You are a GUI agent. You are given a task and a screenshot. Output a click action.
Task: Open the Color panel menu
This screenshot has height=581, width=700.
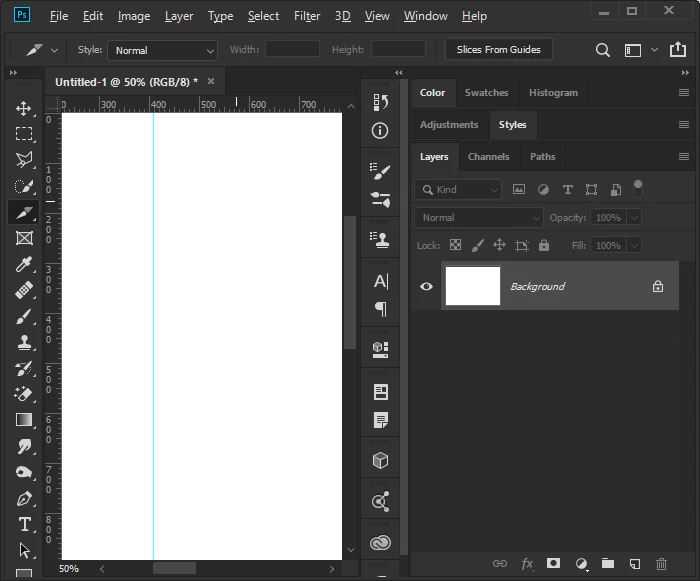click(683, 92)
